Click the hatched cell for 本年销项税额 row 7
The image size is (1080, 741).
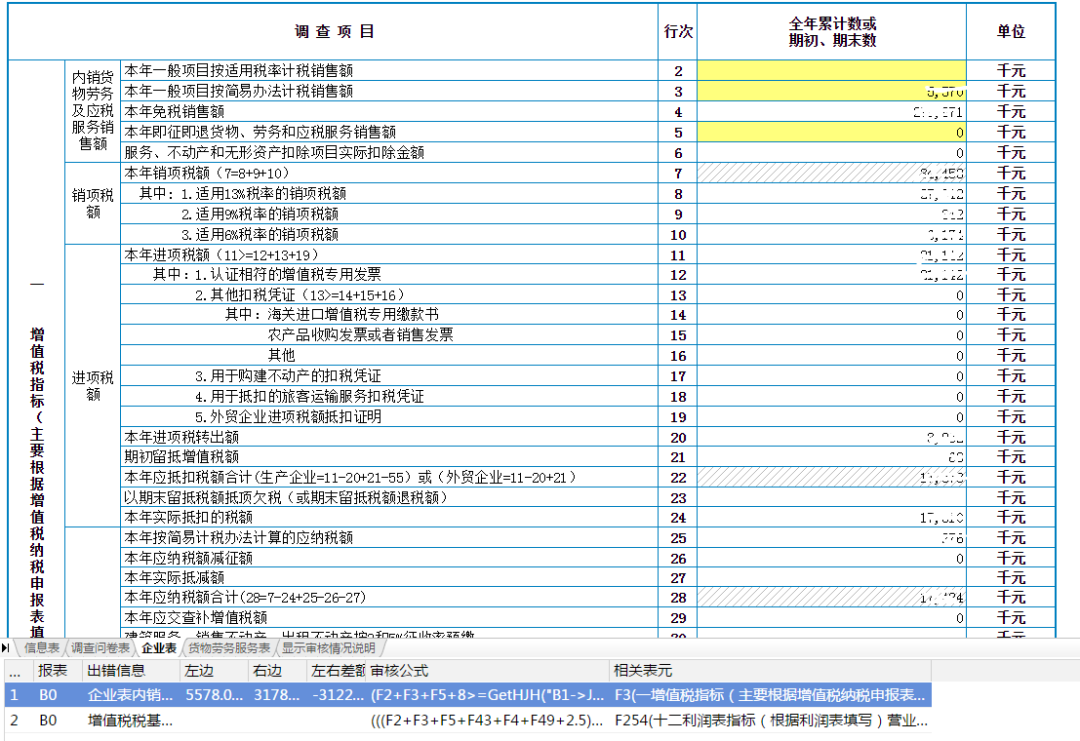coord(830,173)
